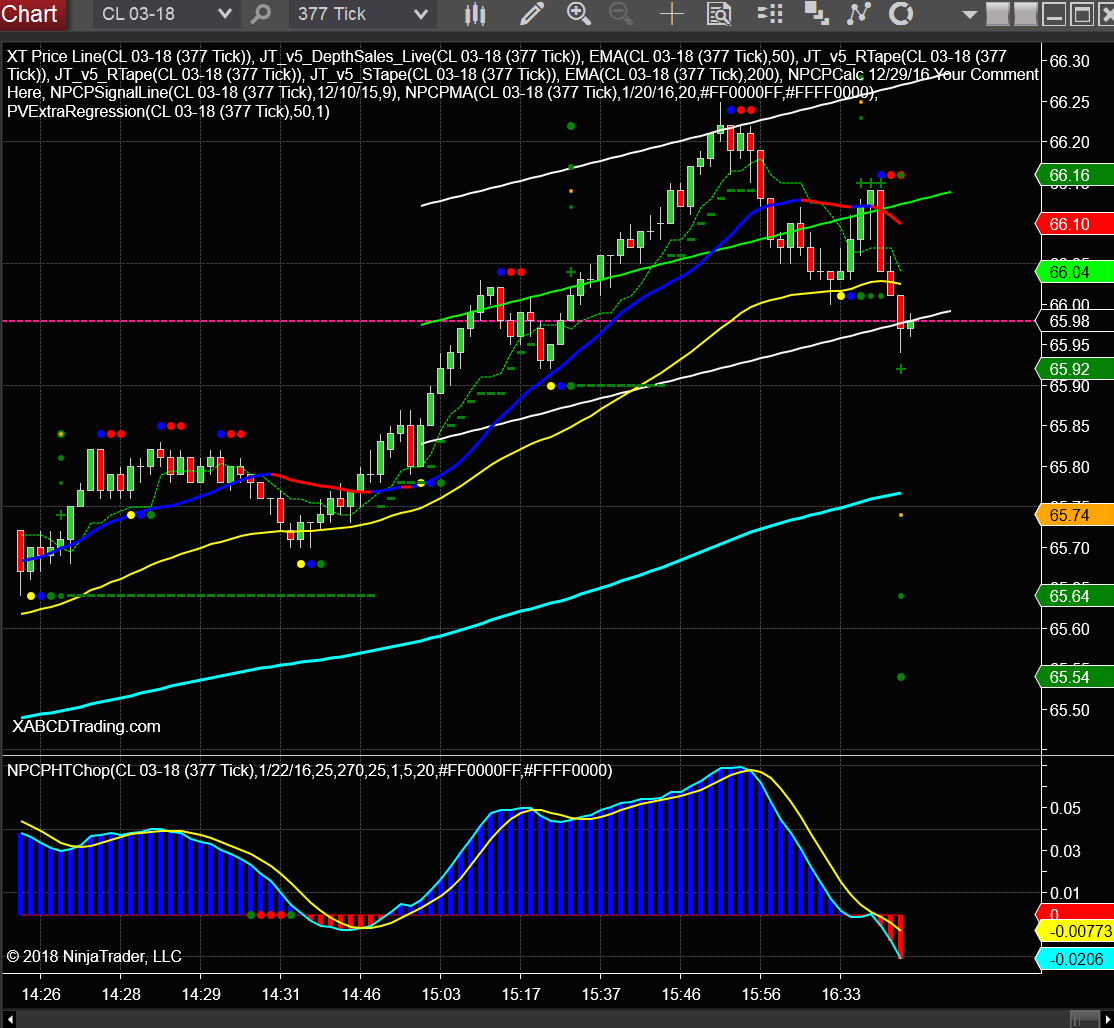Open the drawing tools pencil menu
The width and height of the screenshot is (1114, 1028).
tap(531, 13)
